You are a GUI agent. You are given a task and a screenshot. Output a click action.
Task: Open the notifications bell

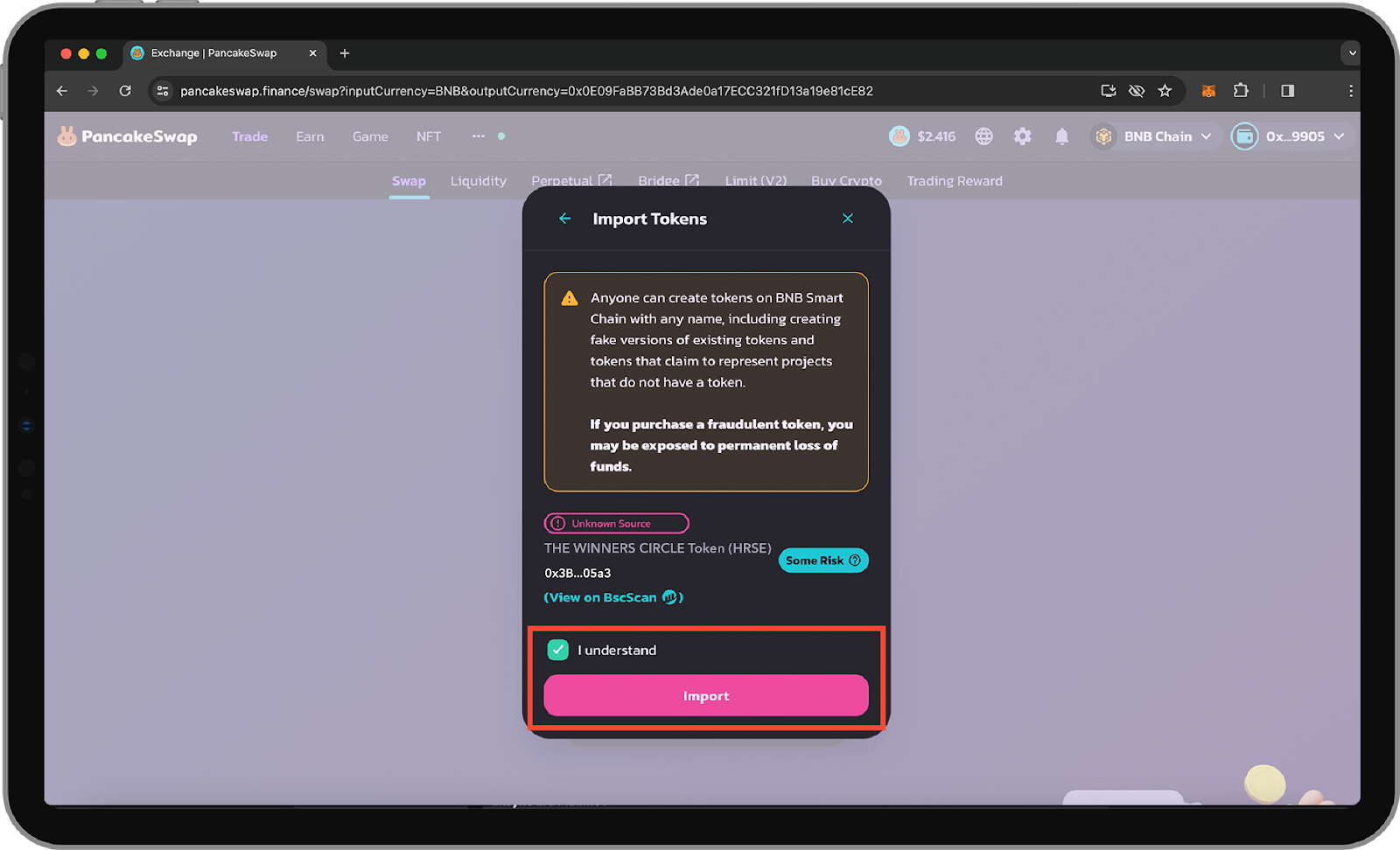1061,136
